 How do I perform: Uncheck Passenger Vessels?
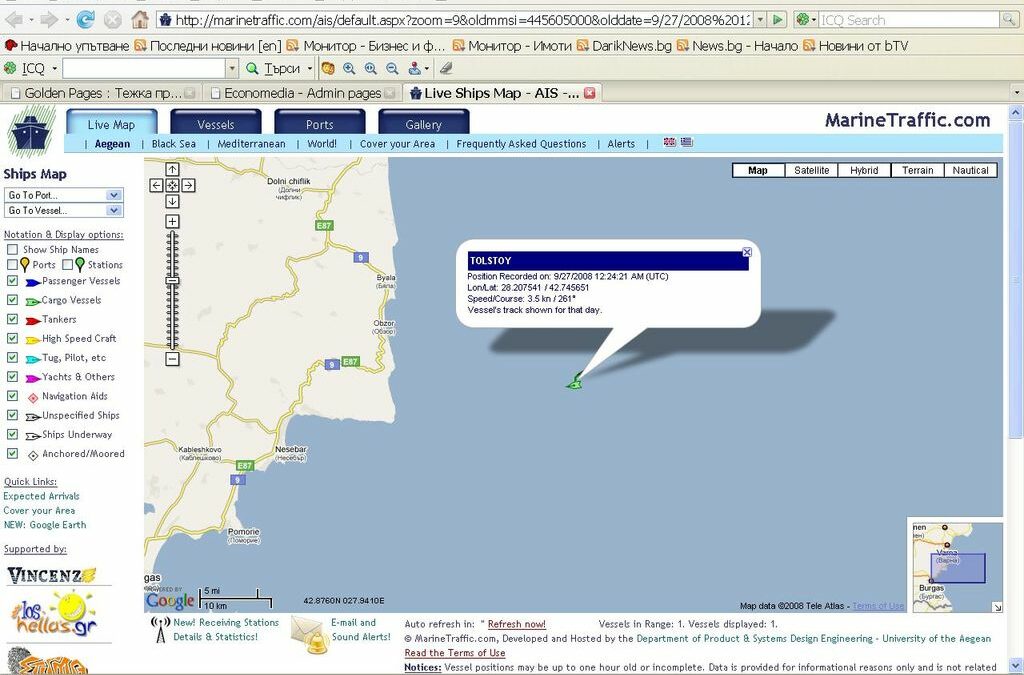[x=12, y=281]
